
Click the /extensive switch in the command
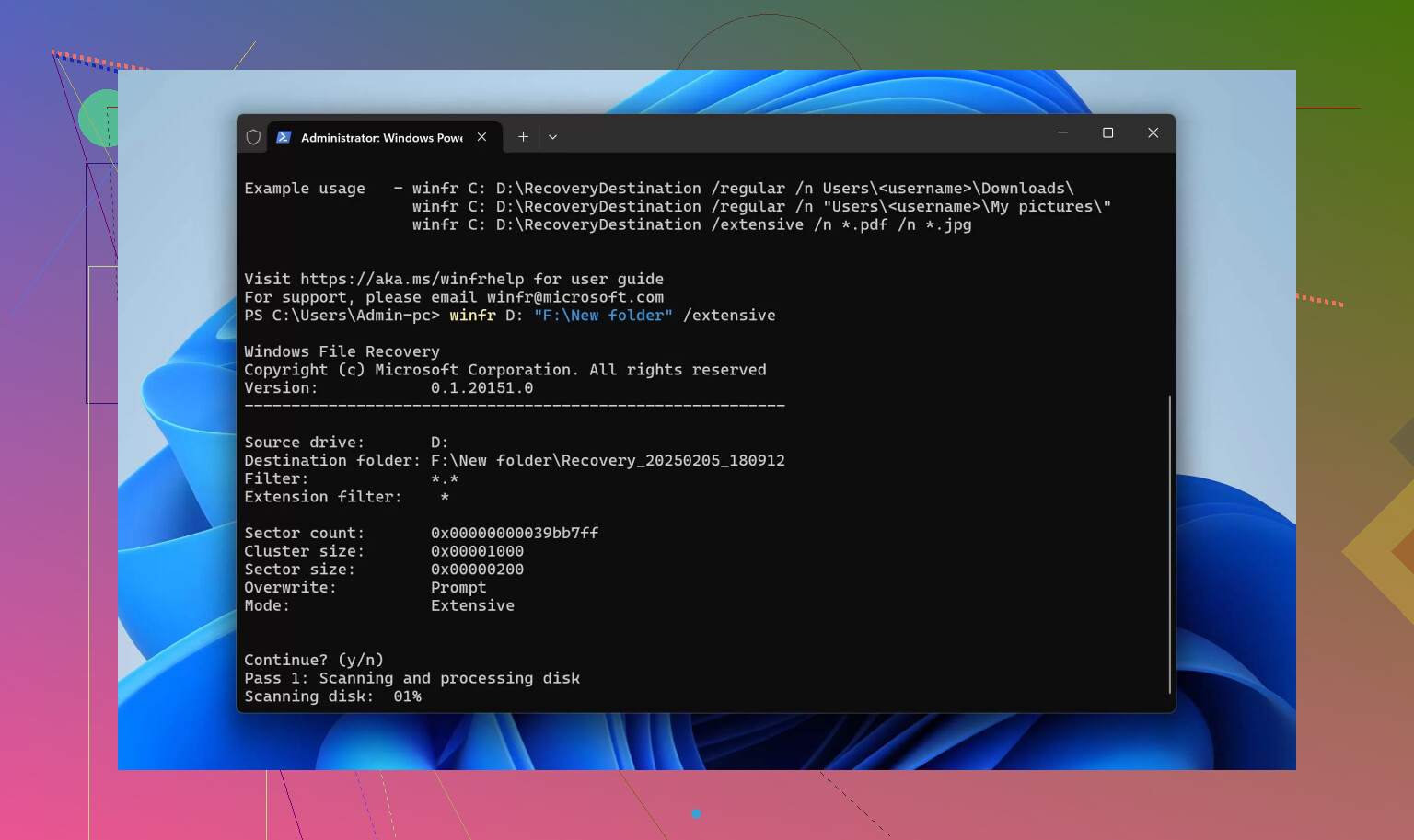pos(729,316)
